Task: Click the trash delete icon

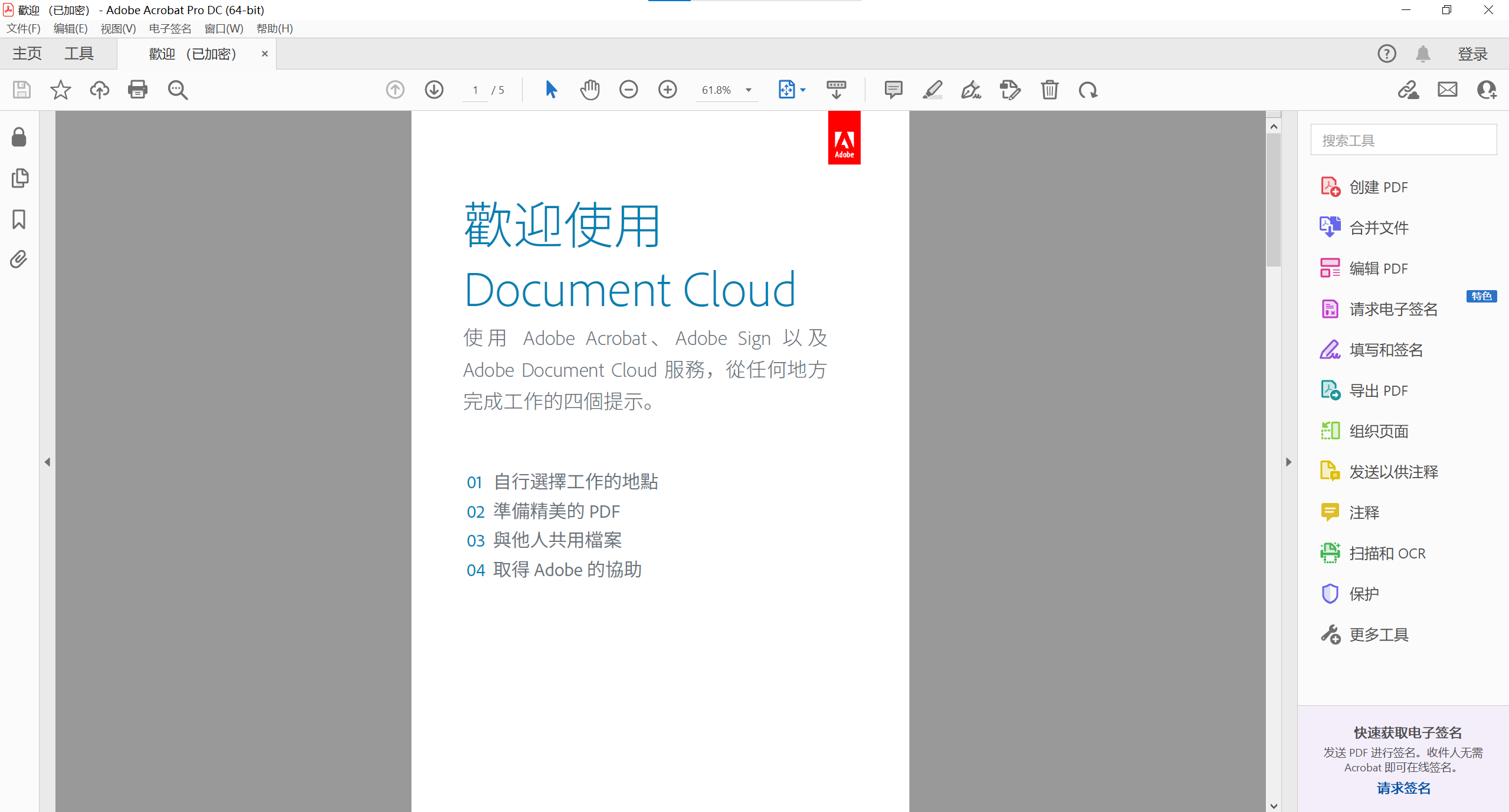Action: (1049, 90)
